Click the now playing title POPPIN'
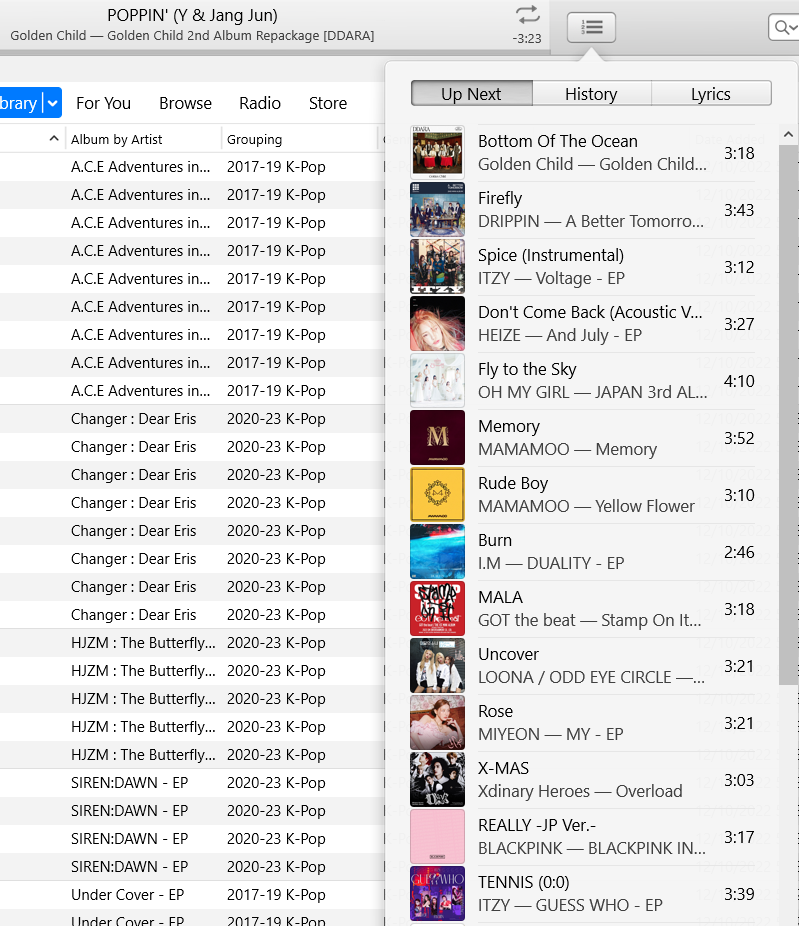Viewport: 799px width, 926px height. tap(192, 15)
